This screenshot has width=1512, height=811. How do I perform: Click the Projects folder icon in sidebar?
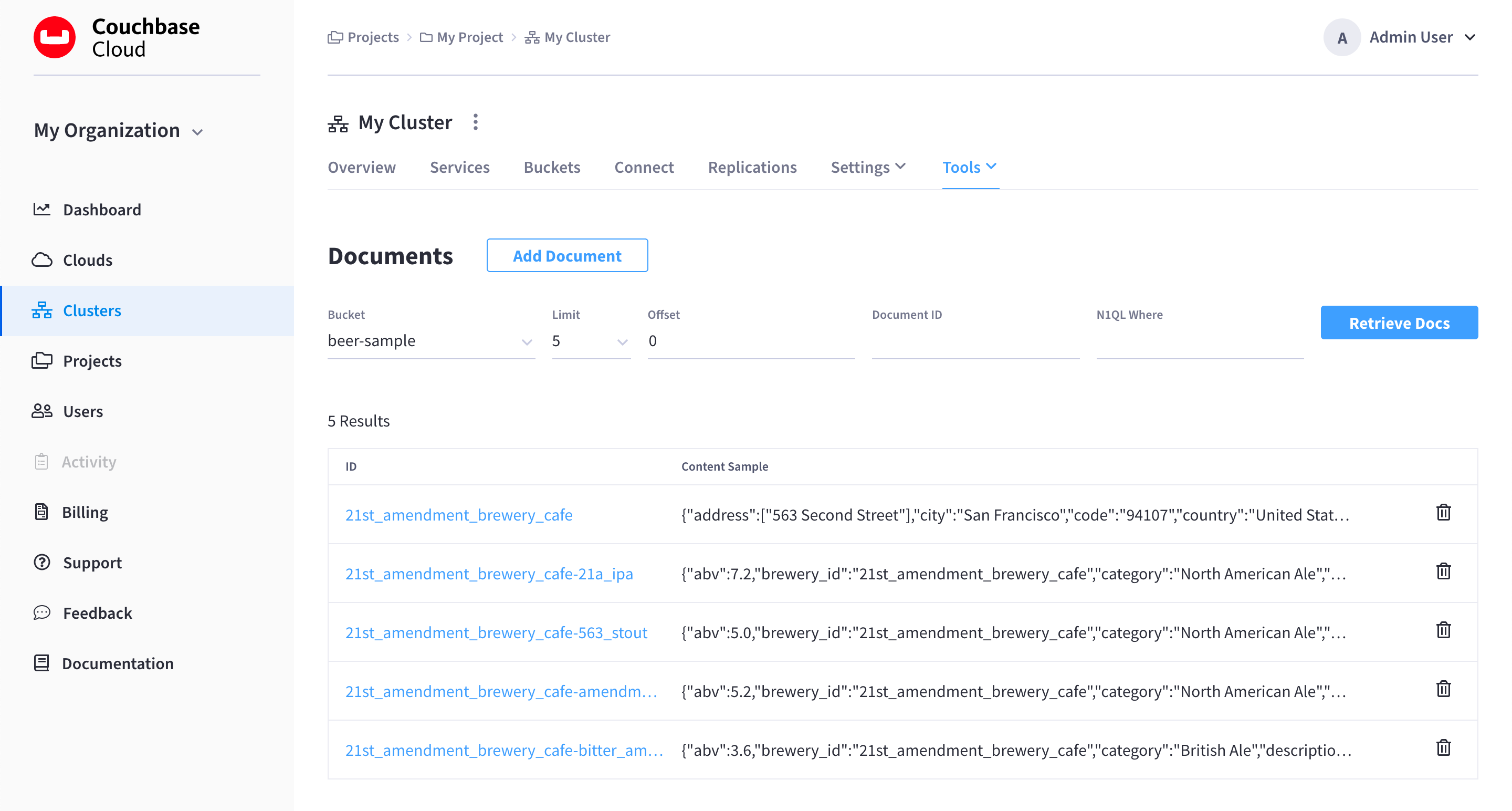(41, 360)
